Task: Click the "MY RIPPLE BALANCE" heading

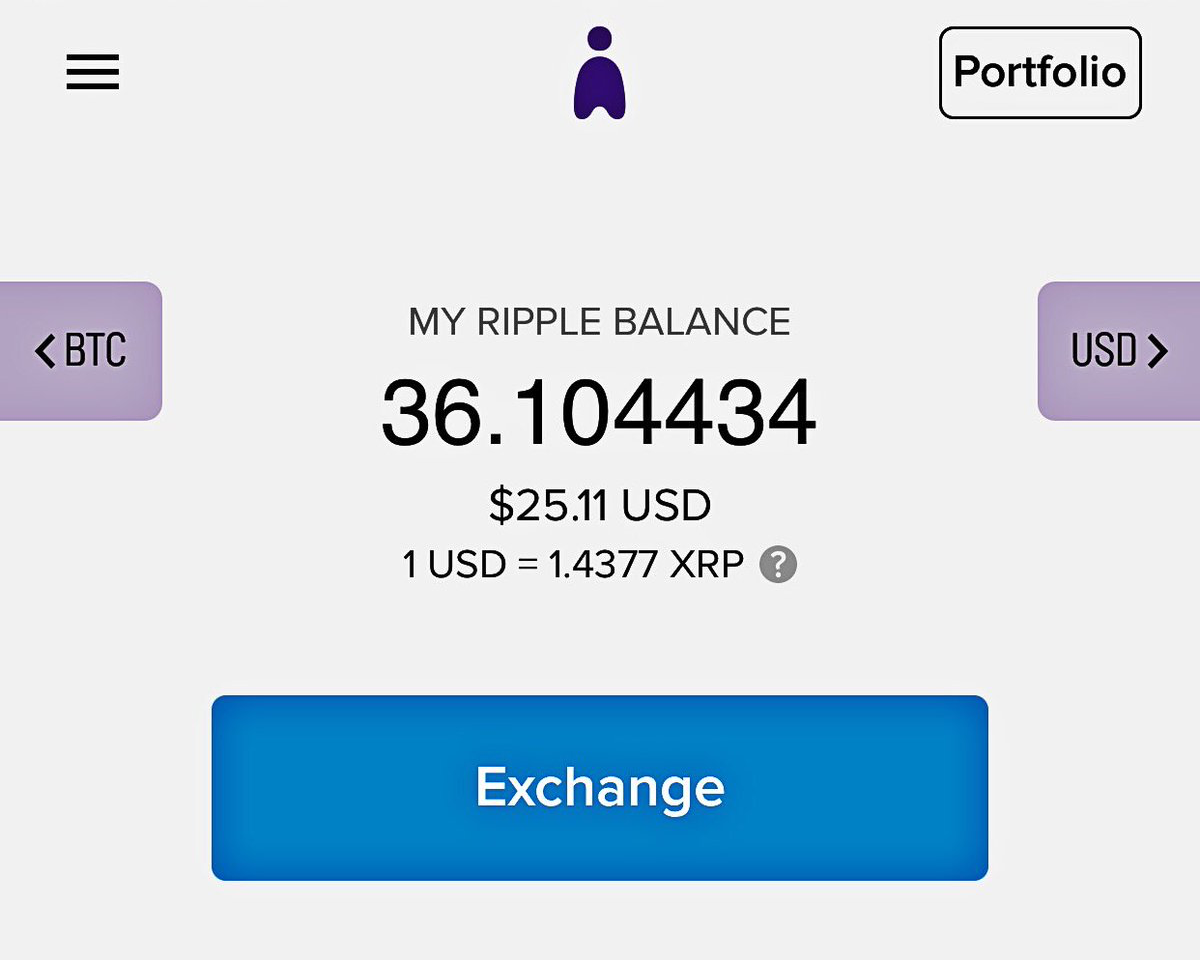Action: point(600,322)
